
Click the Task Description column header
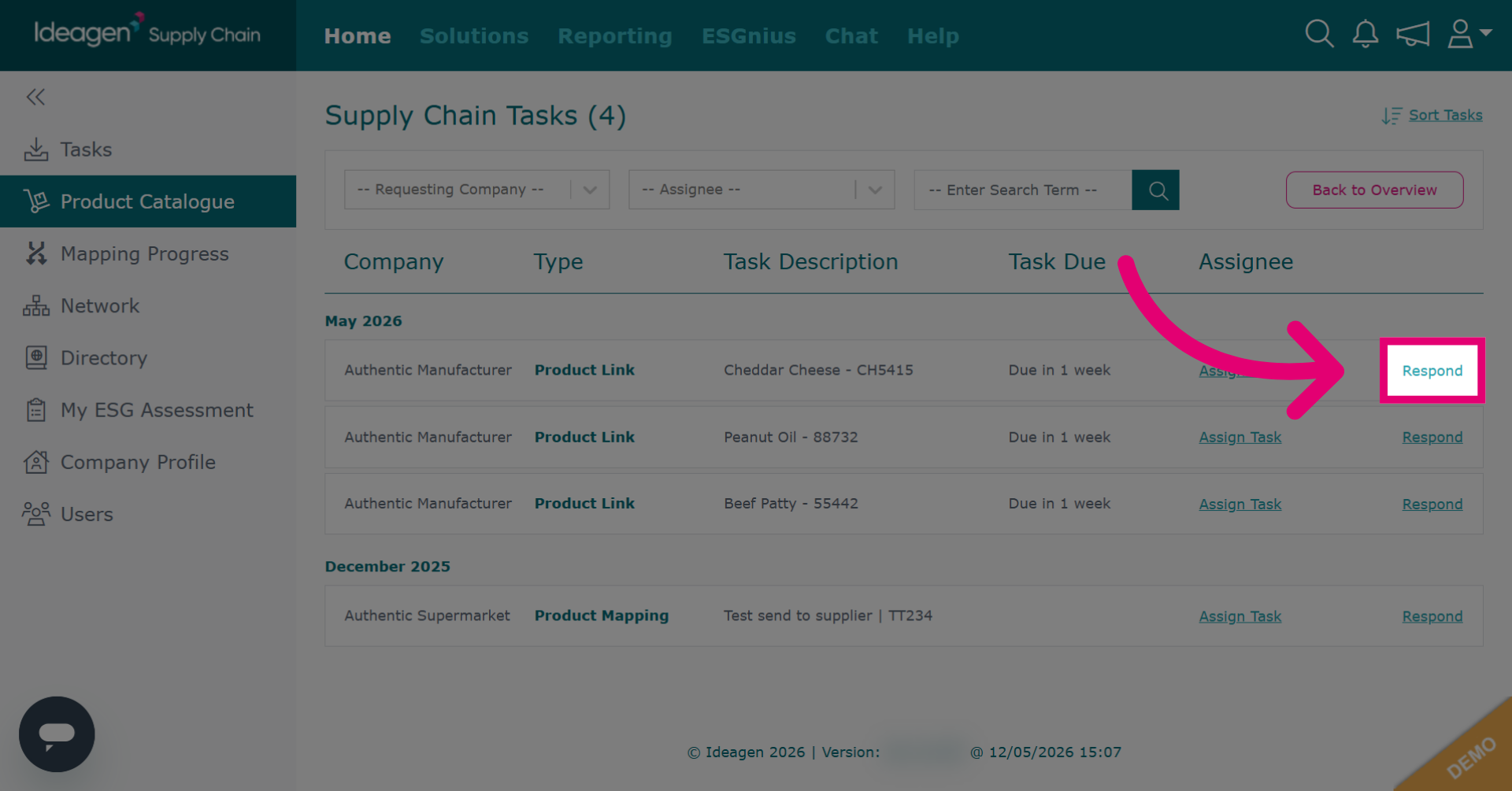pos(811,262)
